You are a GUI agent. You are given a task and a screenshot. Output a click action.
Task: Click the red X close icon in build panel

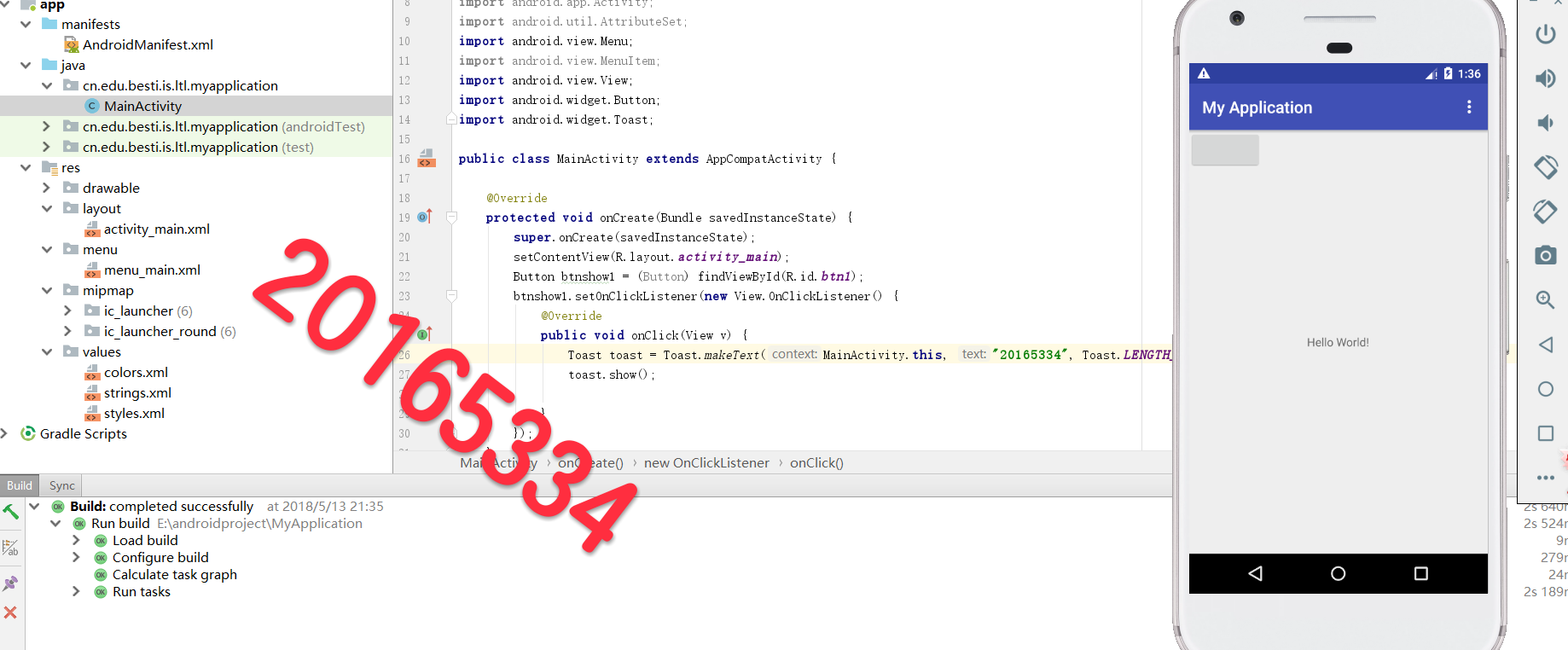pos(10,612)
